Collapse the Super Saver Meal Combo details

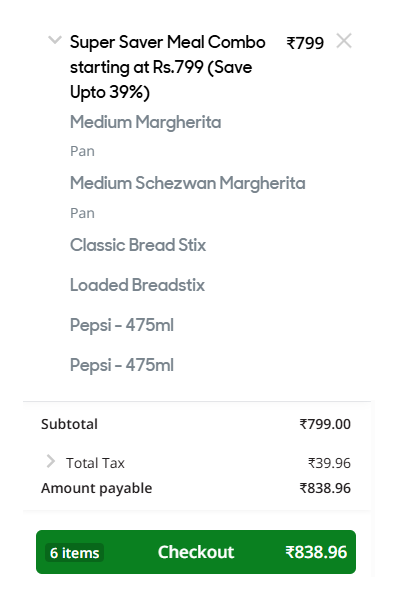55,40
